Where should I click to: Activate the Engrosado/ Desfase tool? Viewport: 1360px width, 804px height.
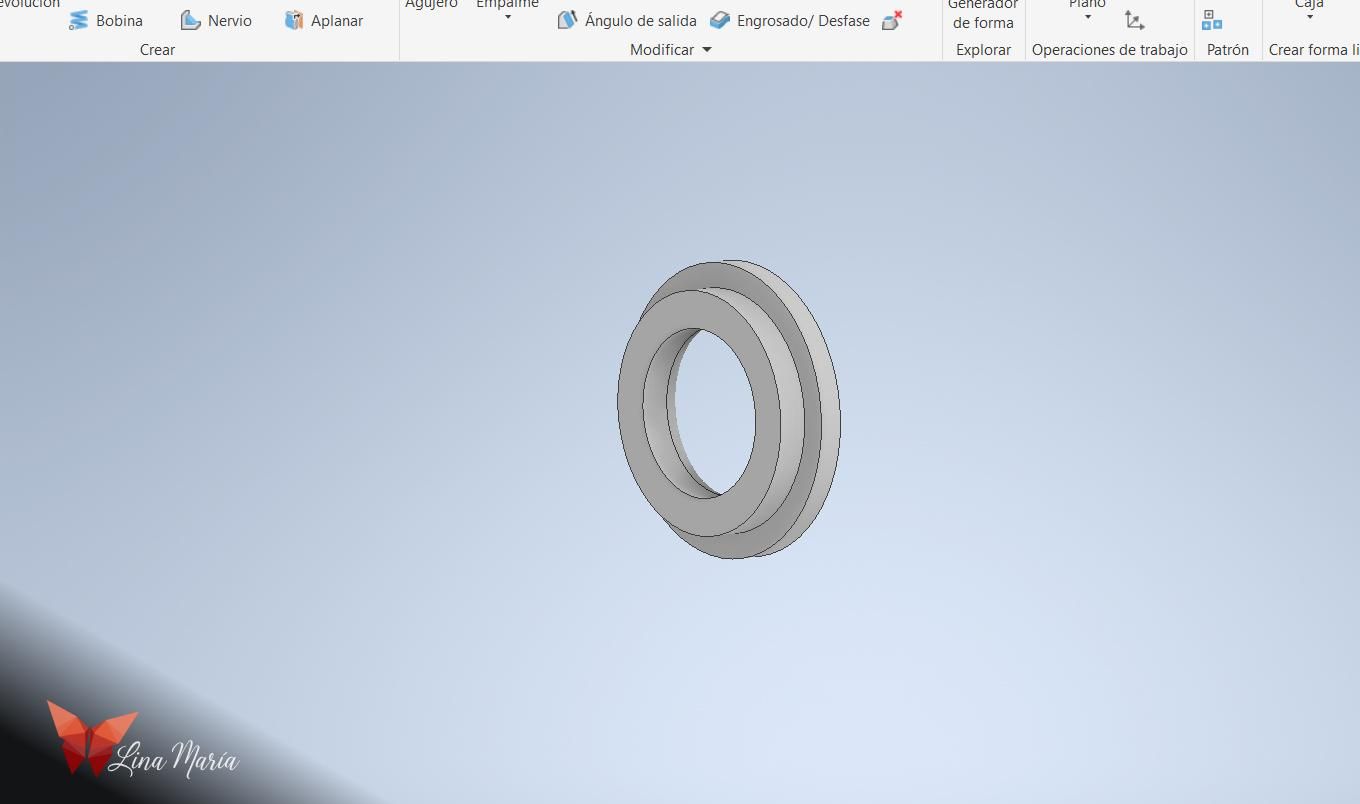point(790,20)
